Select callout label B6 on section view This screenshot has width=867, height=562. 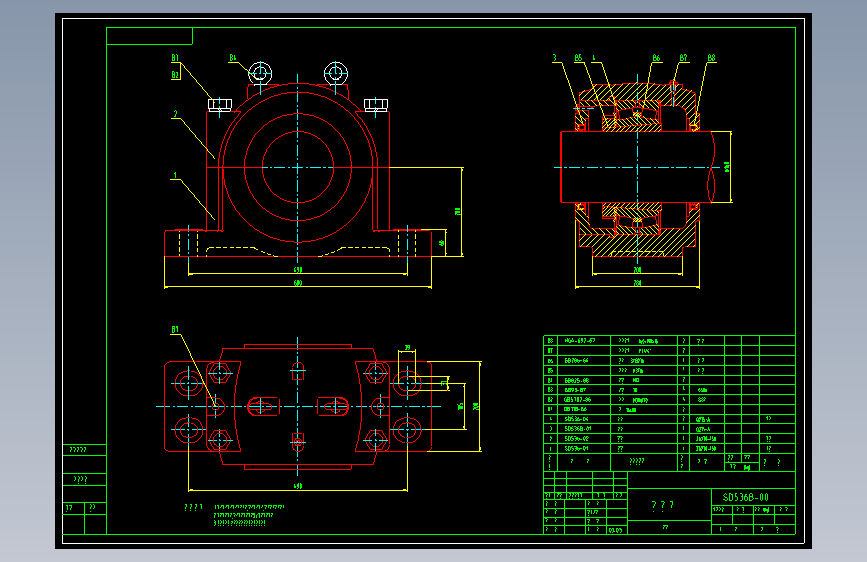tap(656, 58)
